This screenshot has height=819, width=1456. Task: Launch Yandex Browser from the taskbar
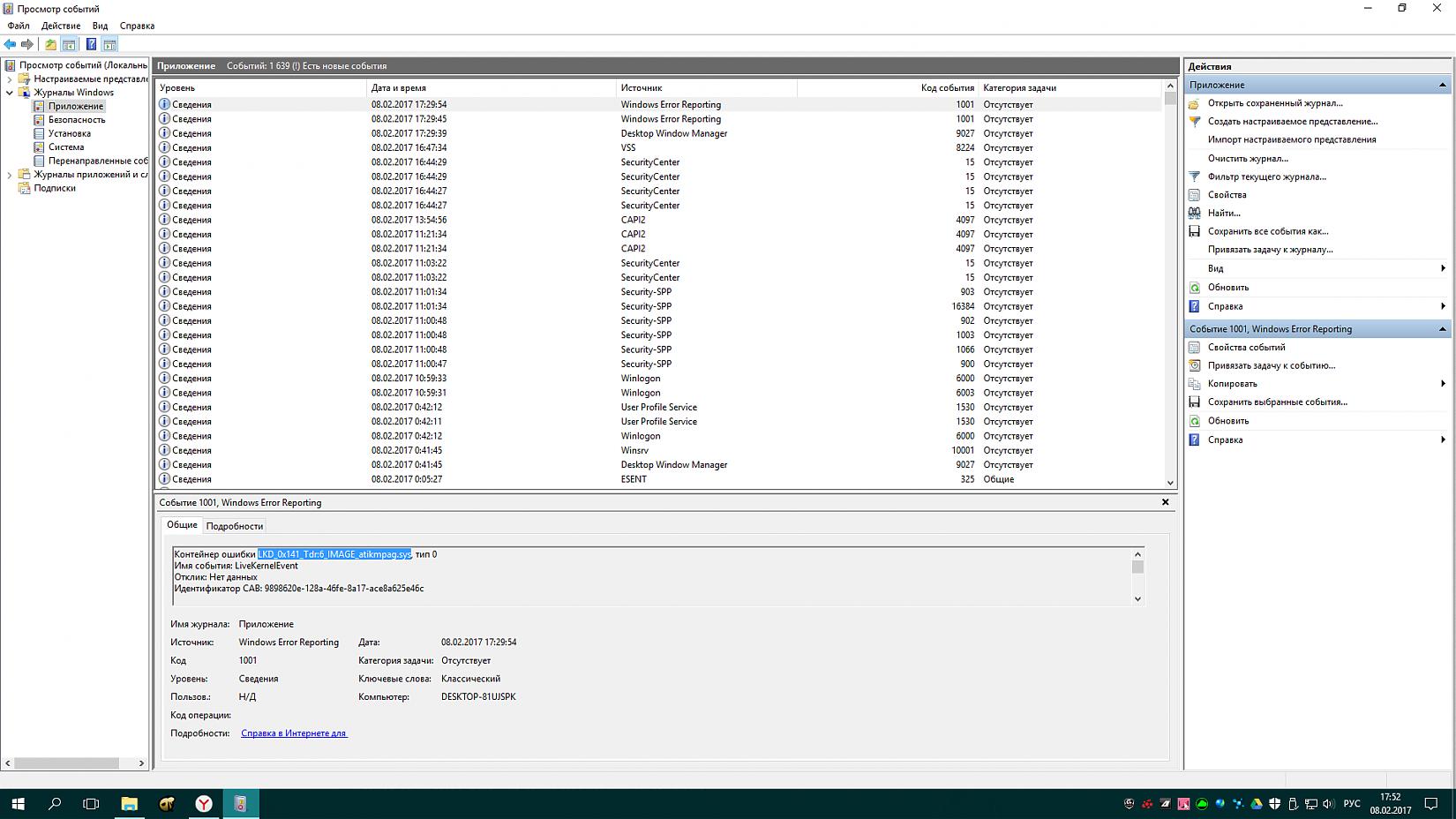(x=204, y=804)
